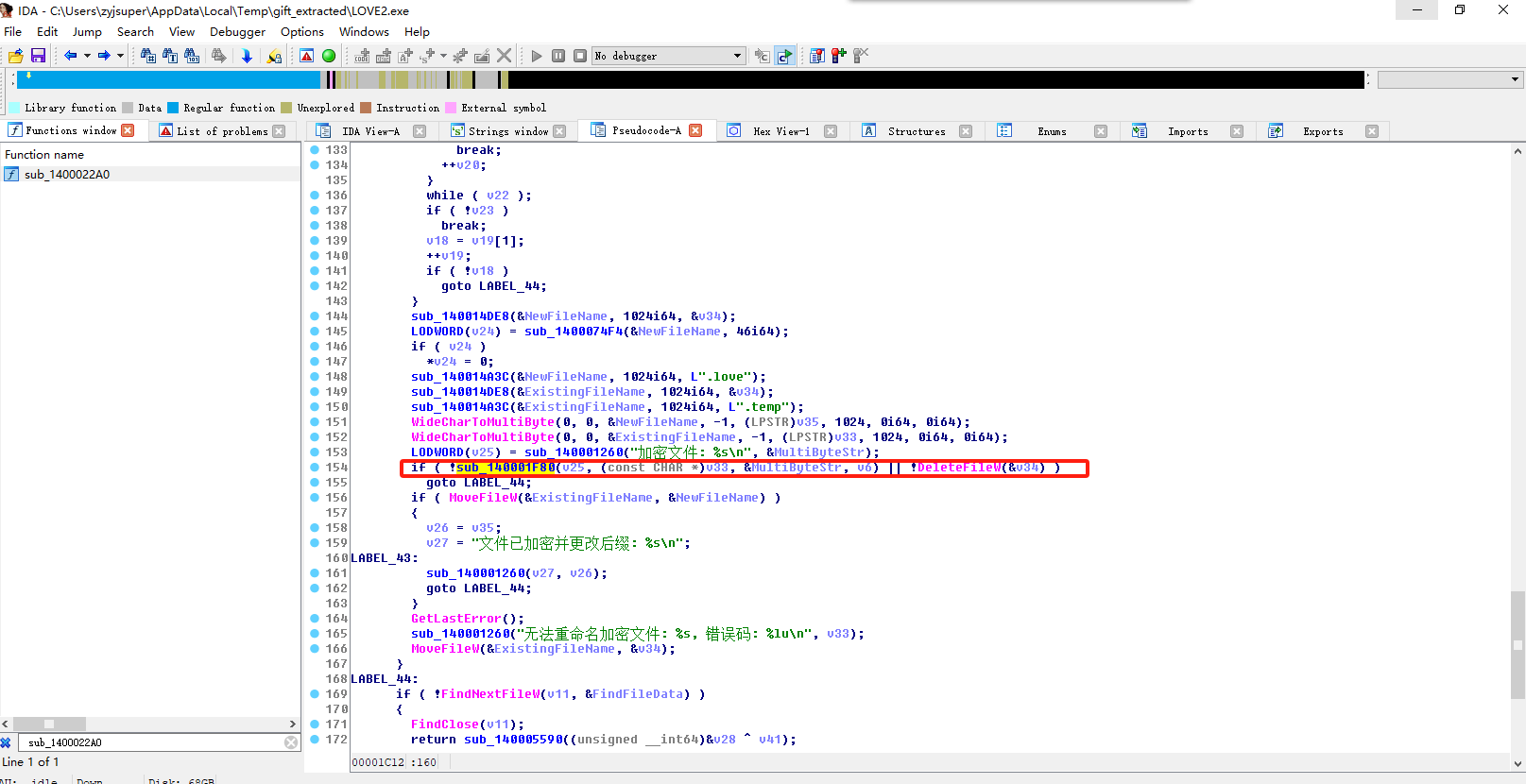Close the Exports tab
The height and width of the screenshot is (784, 1526).
click(x=1372, y=131)
